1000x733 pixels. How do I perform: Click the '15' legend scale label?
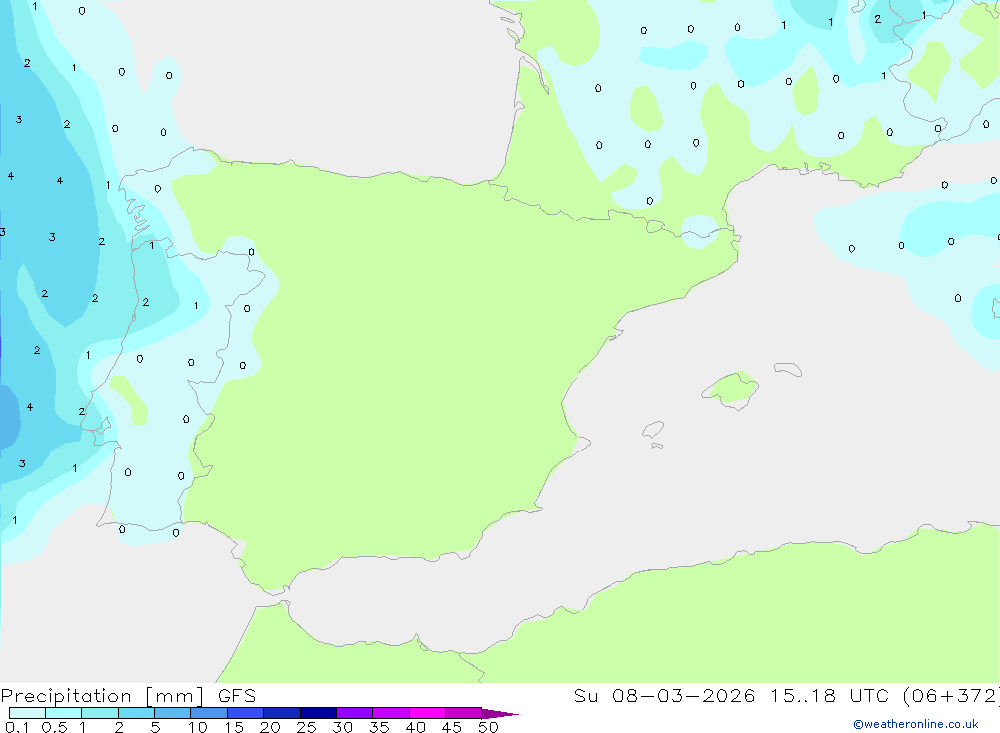coord(234,727)
